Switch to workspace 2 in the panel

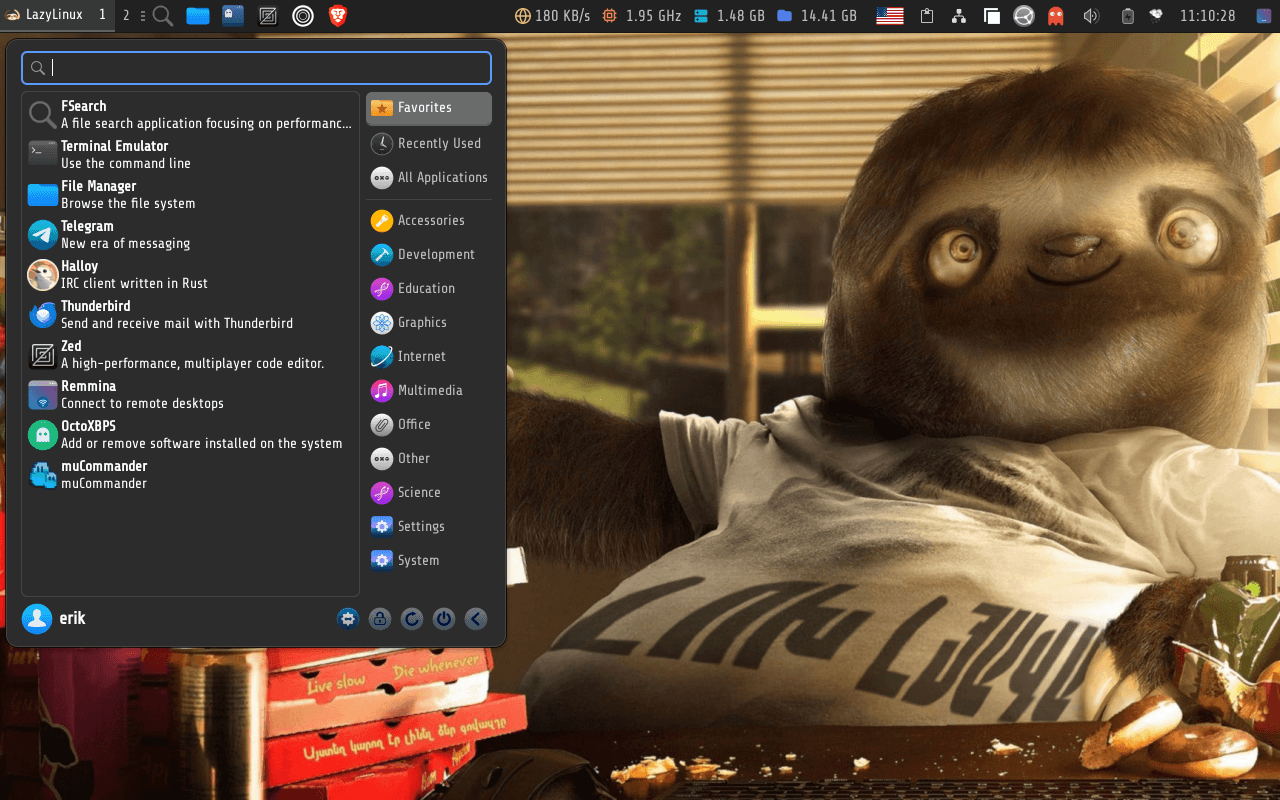tap(126, 16)
